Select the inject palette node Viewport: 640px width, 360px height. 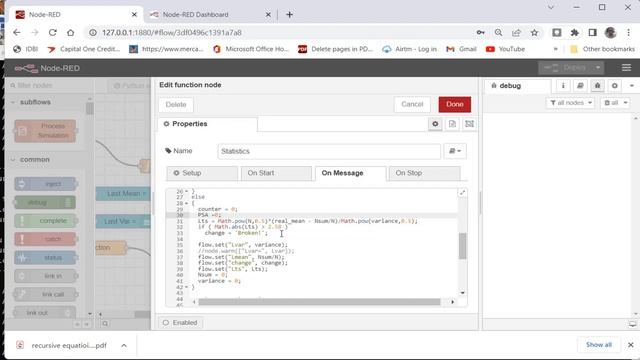pos(45,184)
